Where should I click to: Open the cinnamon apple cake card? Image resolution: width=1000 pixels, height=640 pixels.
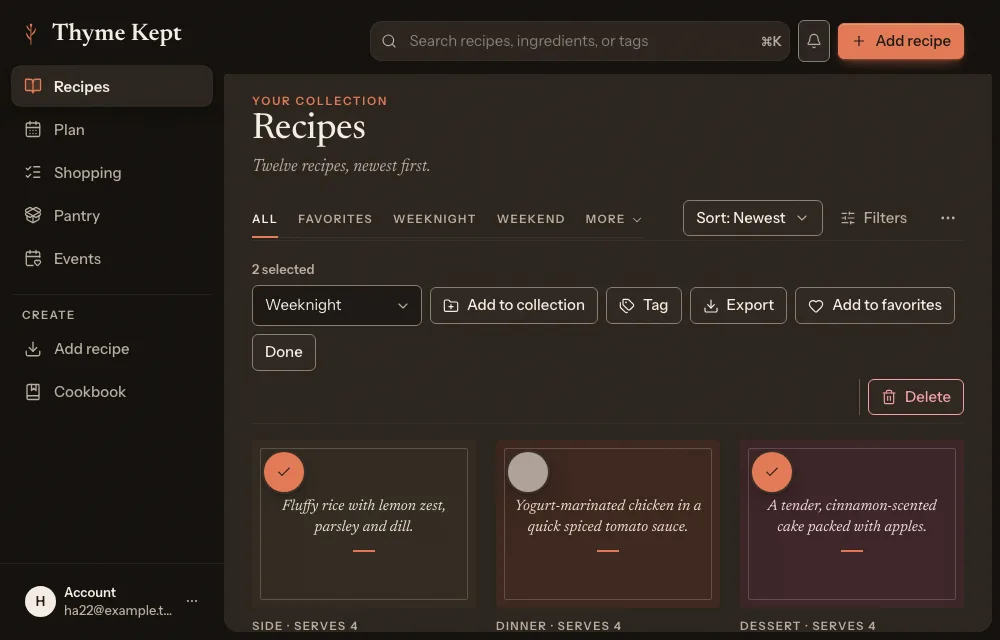point(851,524)
